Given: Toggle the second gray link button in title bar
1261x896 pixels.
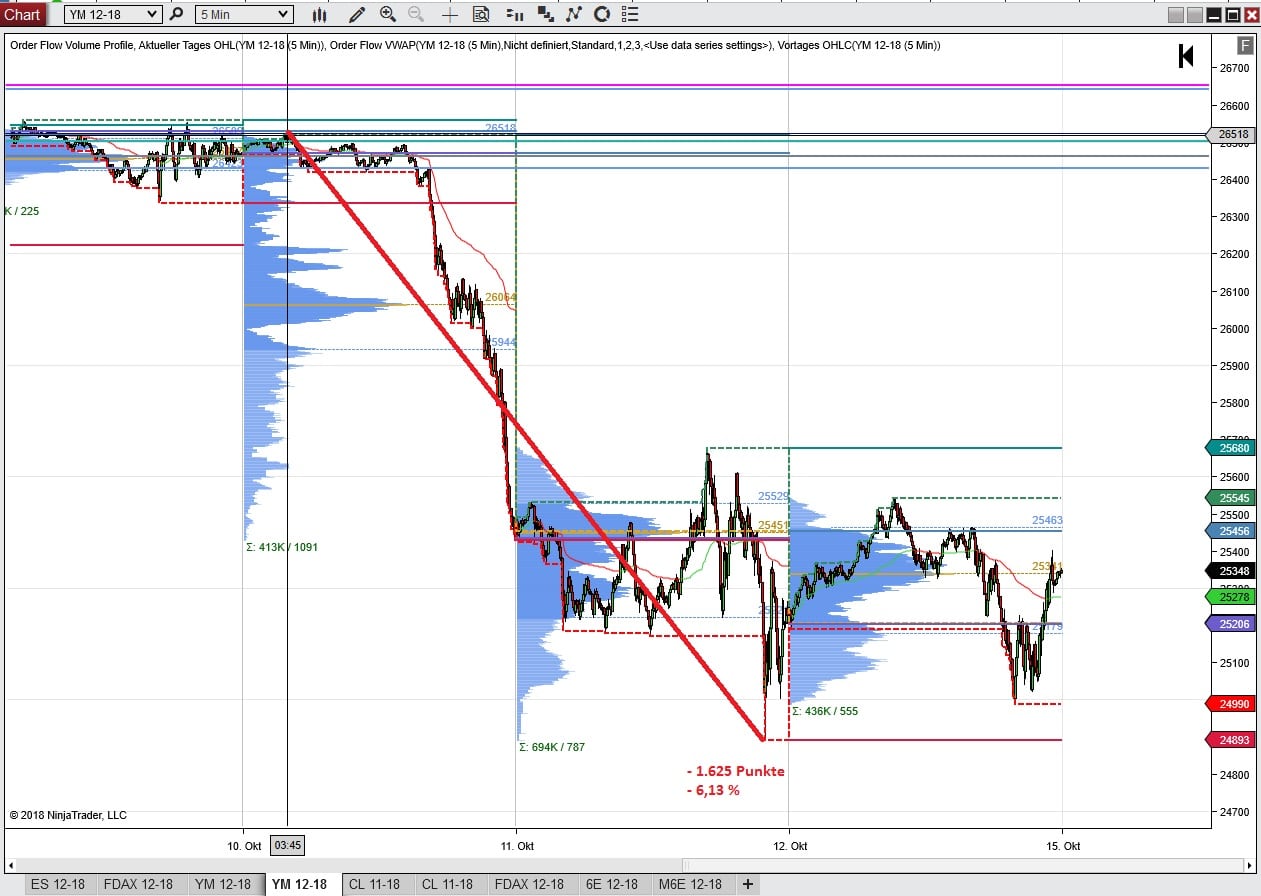Looking at the screenshot, I should pyautogui.click(x=1195, y=15).
